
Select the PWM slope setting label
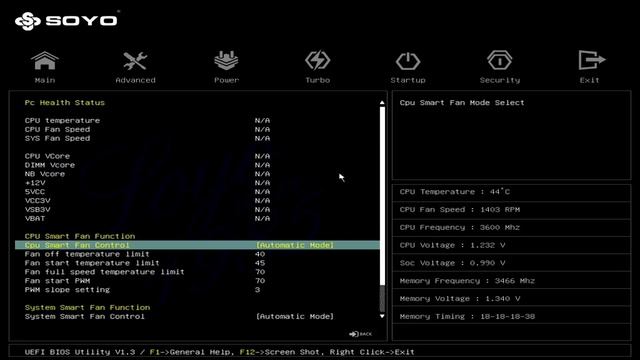coord(67,290)
